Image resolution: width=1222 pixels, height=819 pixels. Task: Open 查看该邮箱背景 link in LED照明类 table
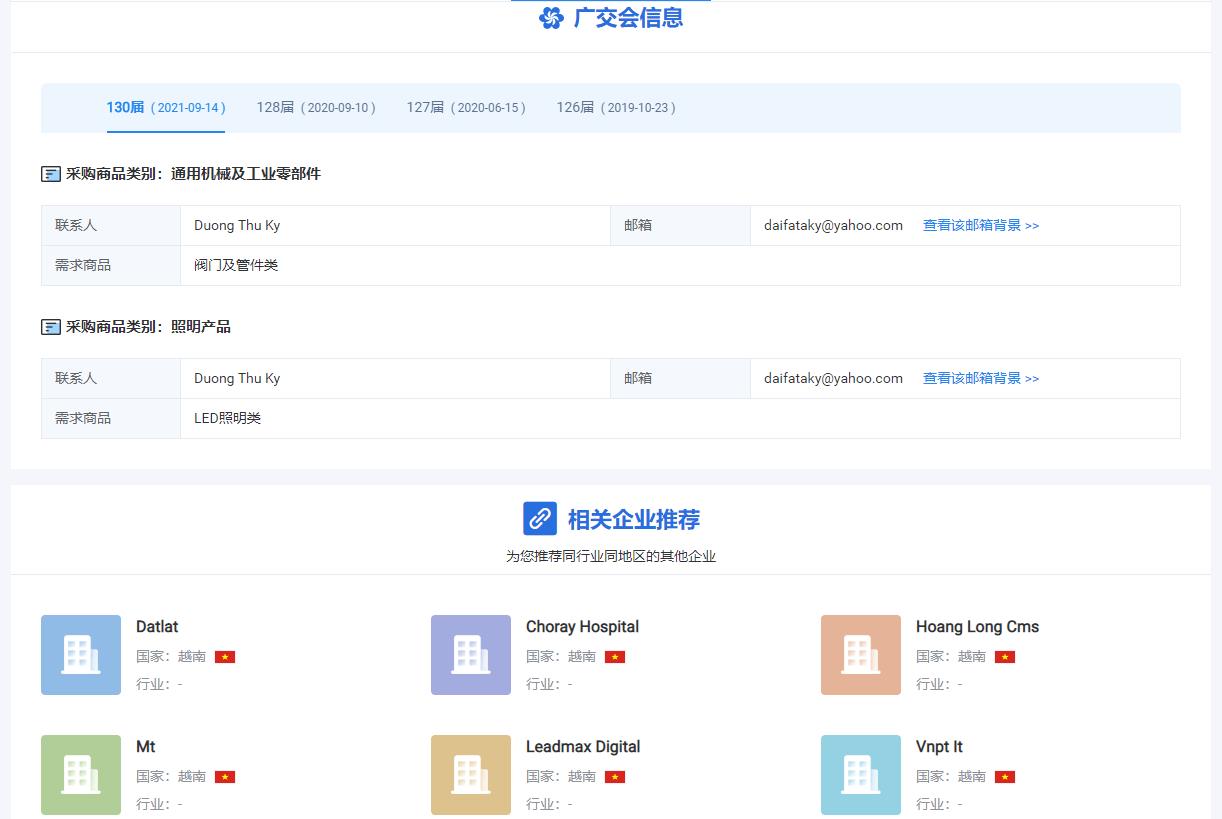[x=981, y=379]
